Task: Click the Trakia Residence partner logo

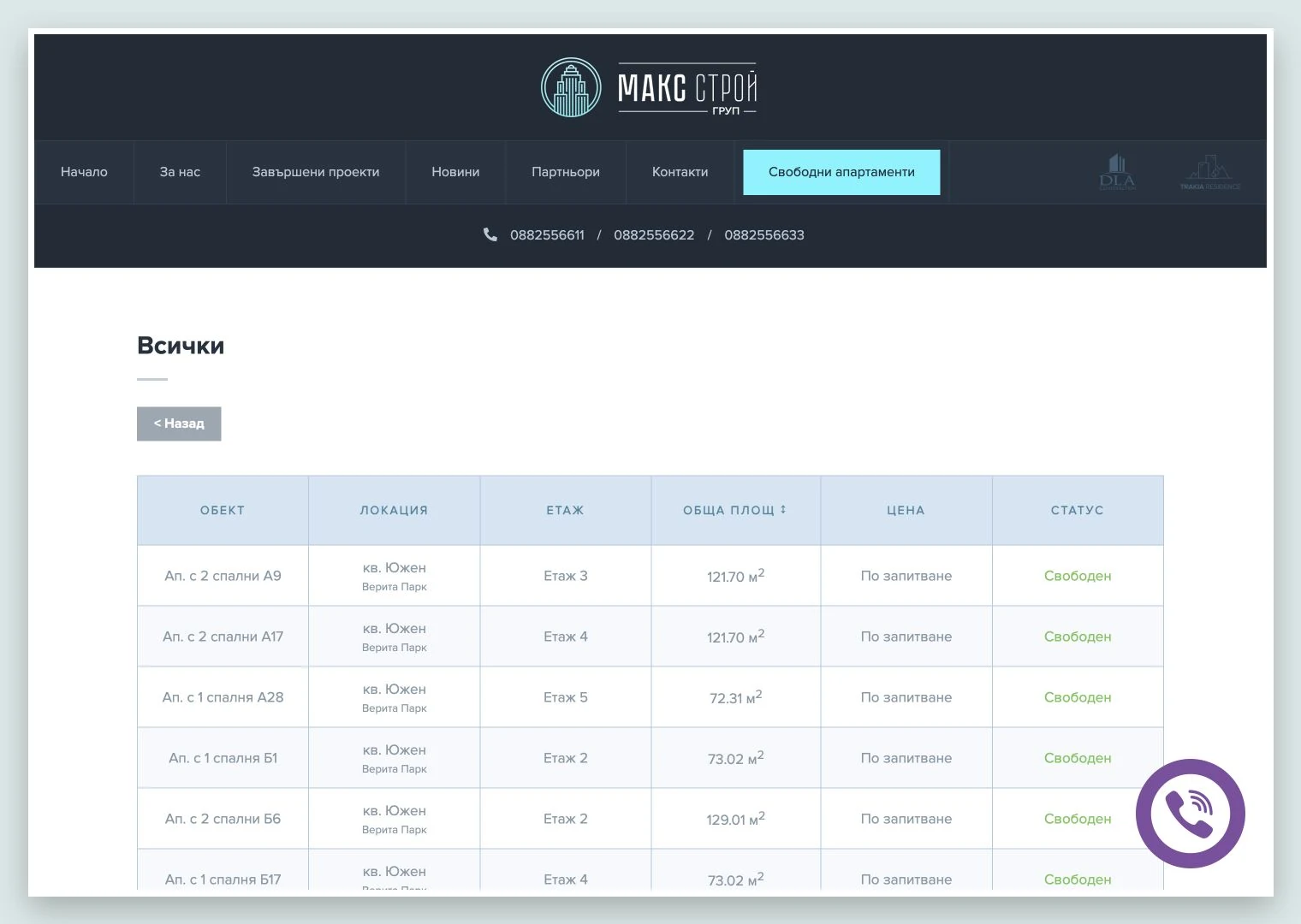Action: tap(1209, 173)
